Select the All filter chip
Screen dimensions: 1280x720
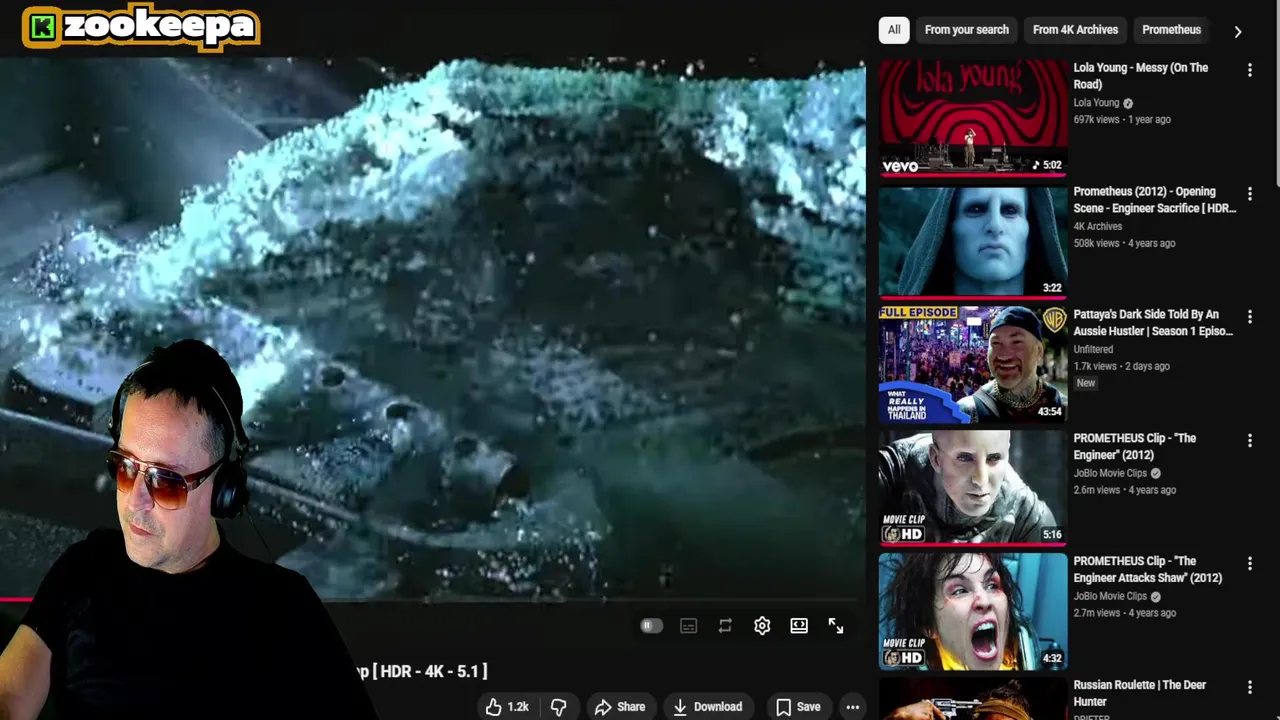point(894,30)
